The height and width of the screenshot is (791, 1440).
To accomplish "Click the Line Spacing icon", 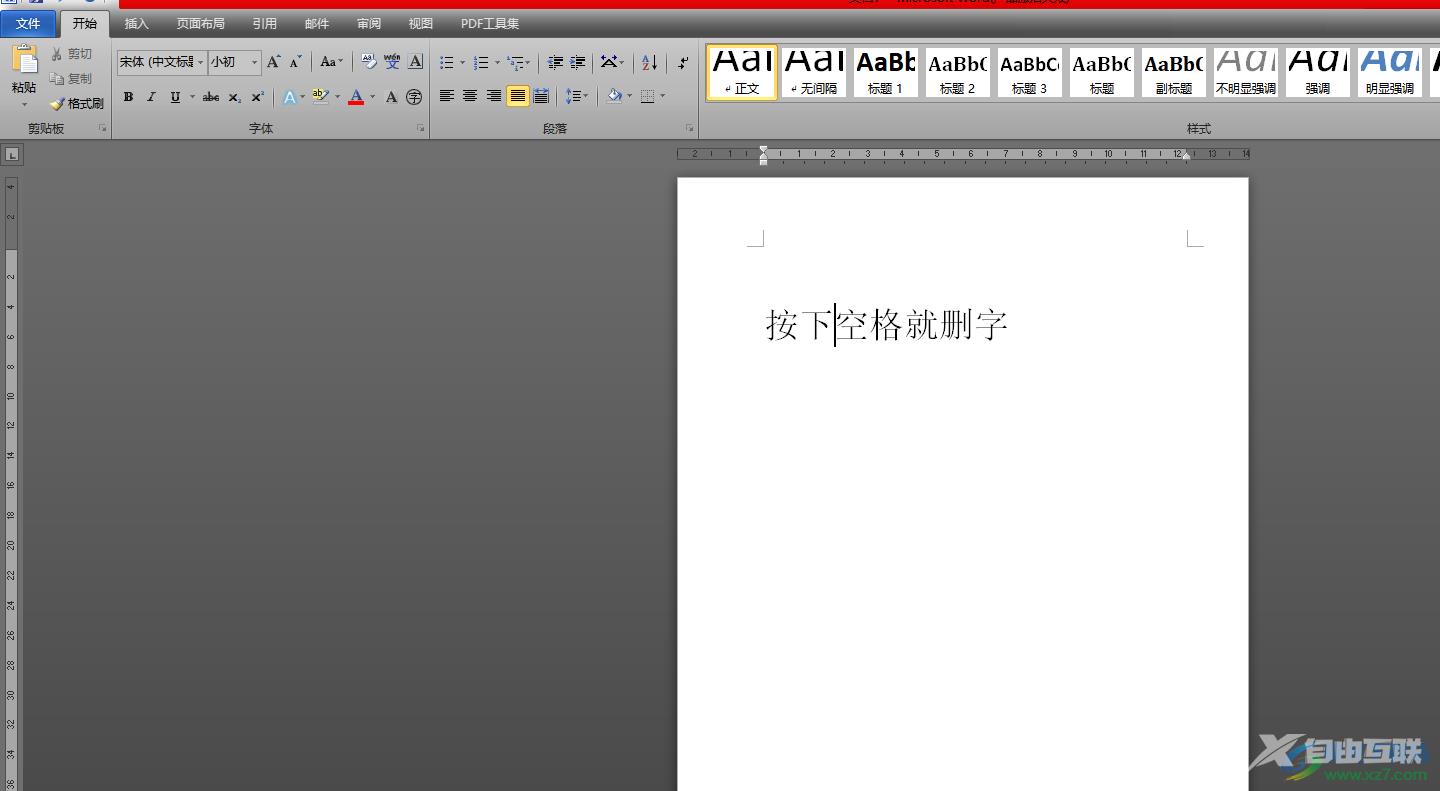I will 573,96.
